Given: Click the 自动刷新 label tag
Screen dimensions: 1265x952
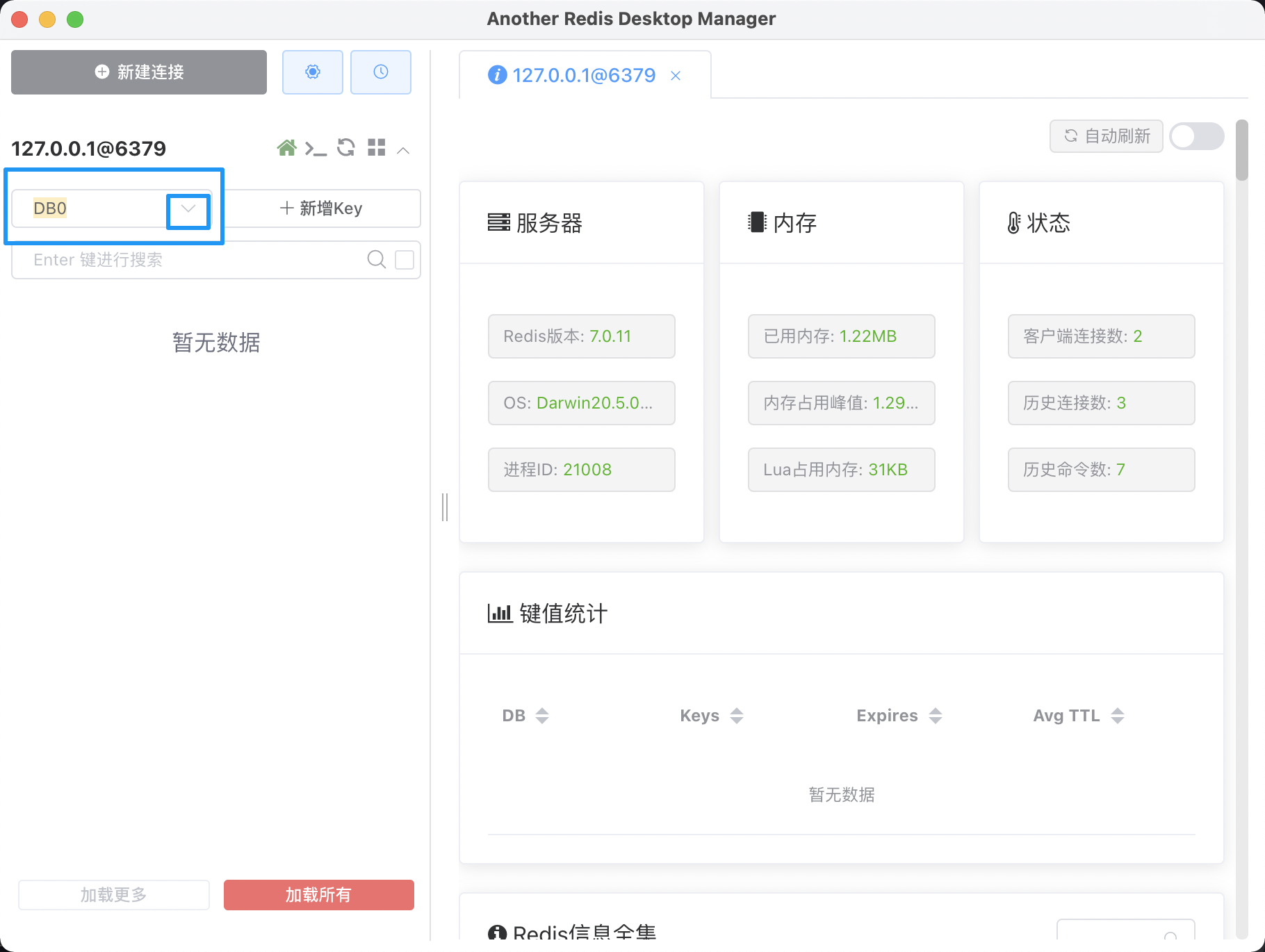Looking at the screenshot, I should coord(1107,136).
